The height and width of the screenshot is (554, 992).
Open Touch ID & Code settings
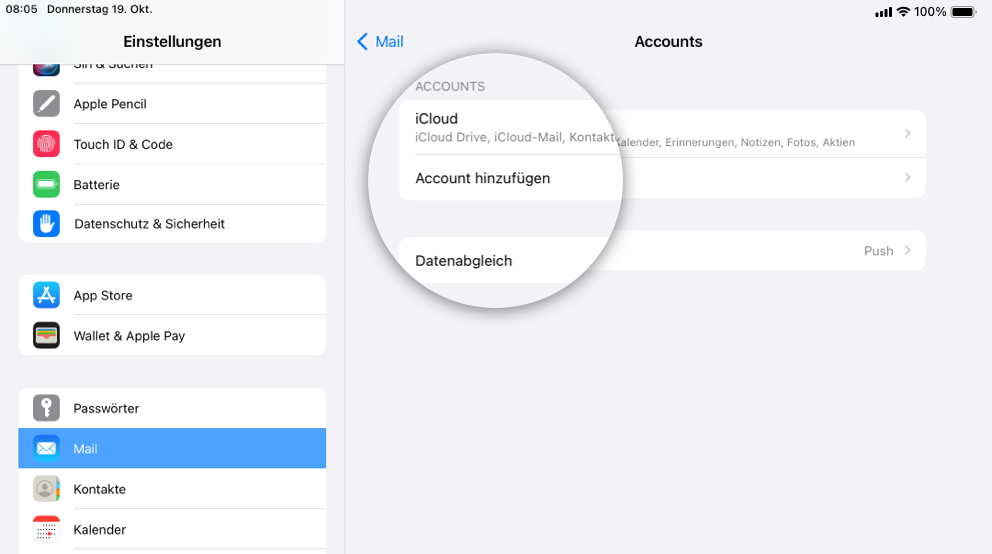tap(172, 144)
